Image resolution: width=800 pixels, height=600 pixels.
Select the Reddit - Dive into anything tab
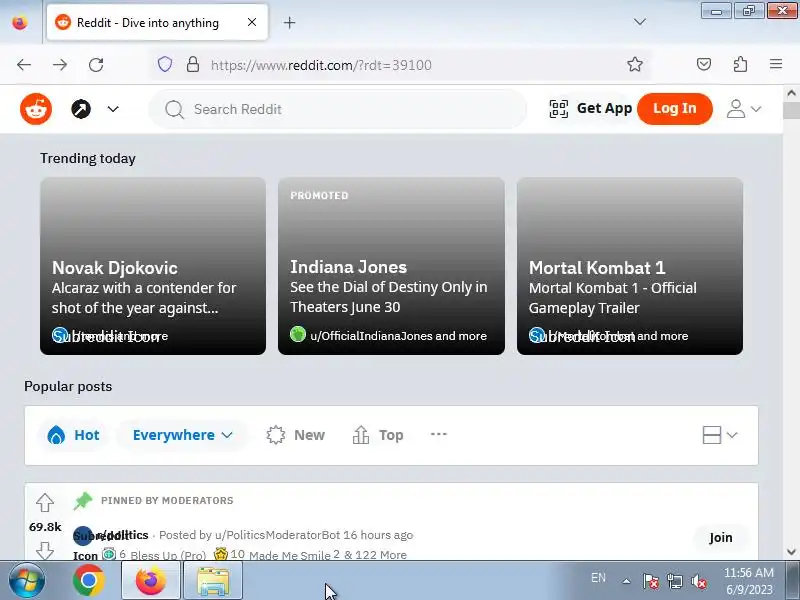click(x=157, y=22)
